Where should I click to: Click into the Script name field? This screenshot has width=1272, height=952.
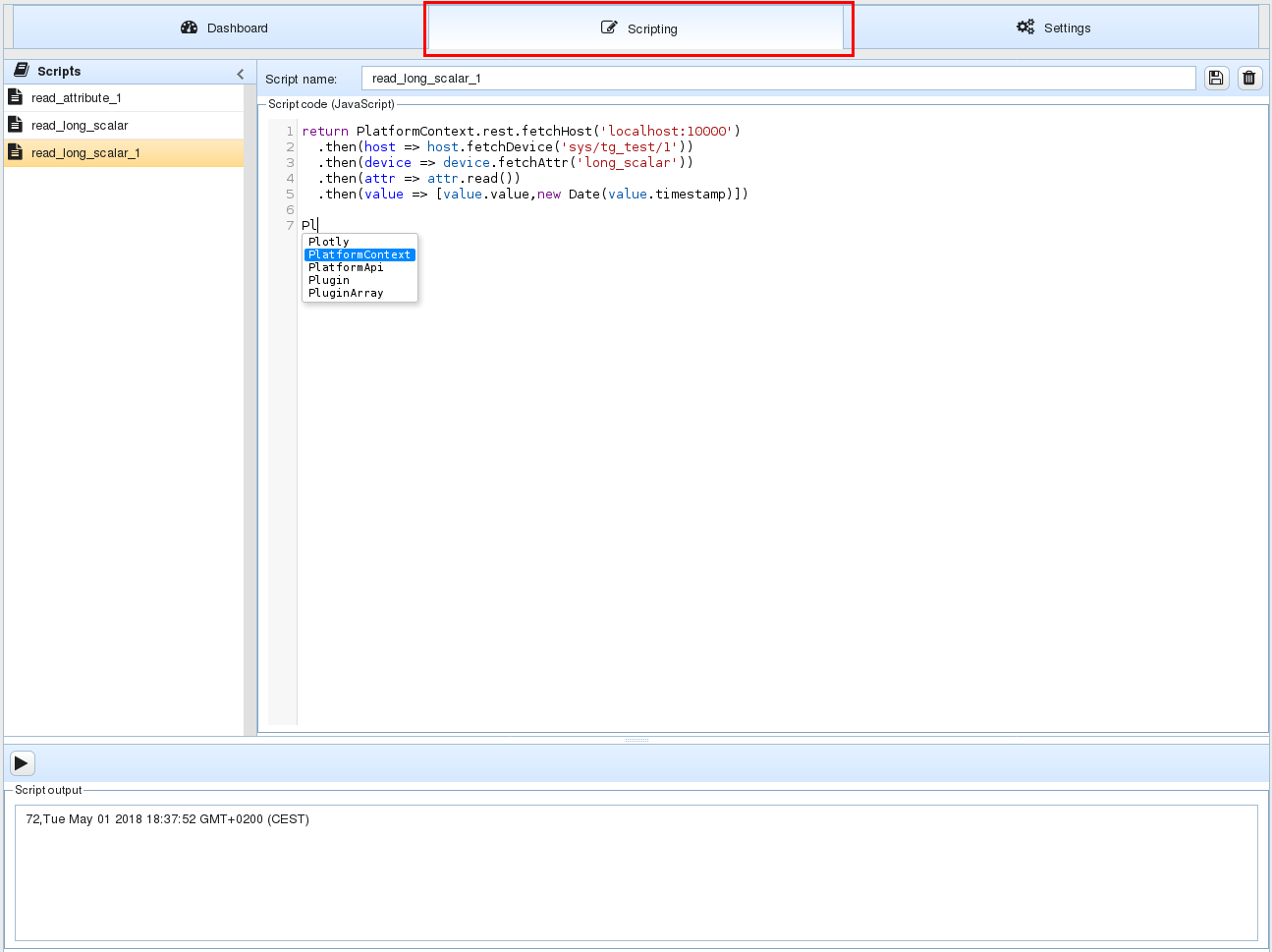pyautogui.click(x=778, y=79)
